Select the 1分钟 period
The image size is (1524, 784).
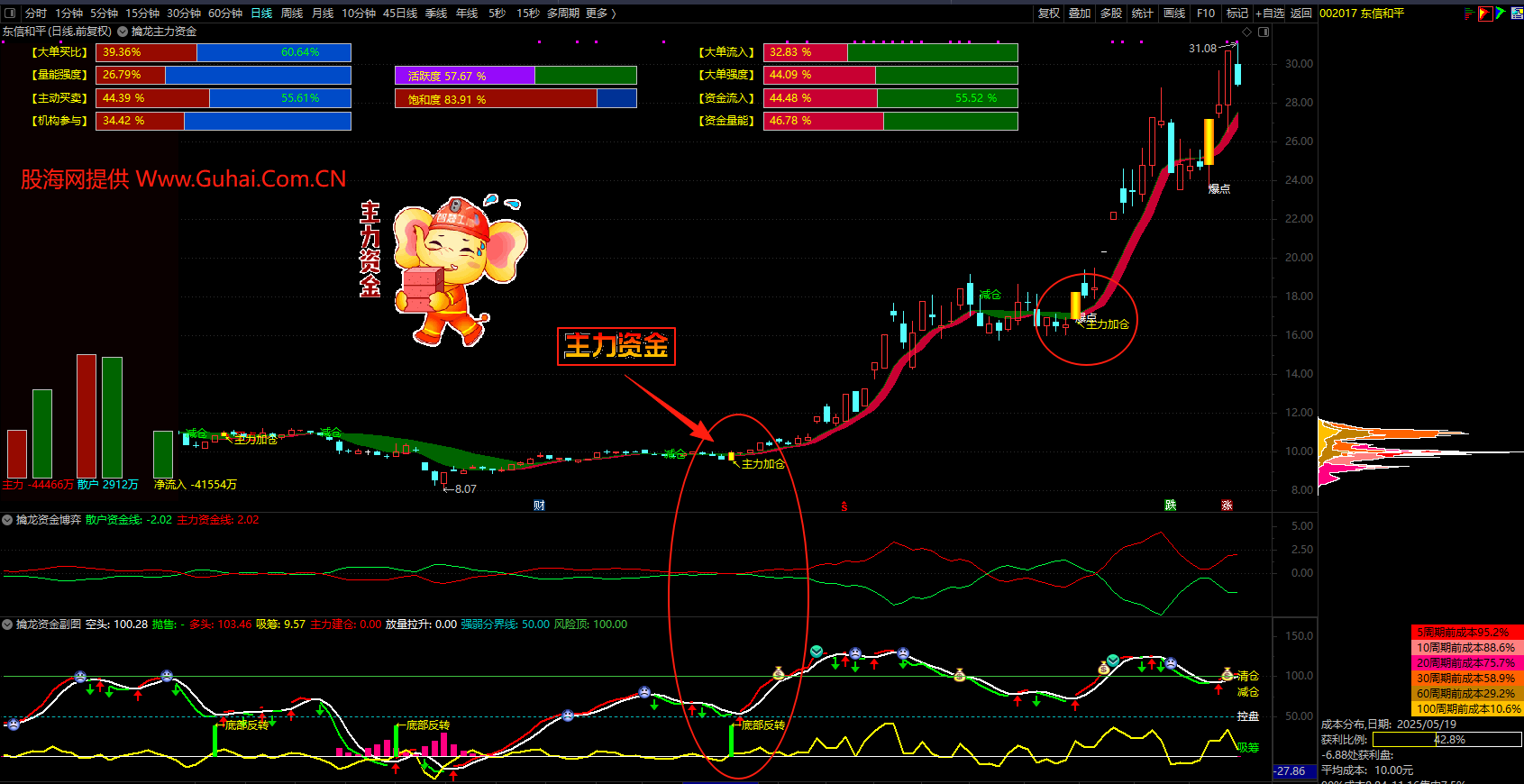click(x=69, y=13)
